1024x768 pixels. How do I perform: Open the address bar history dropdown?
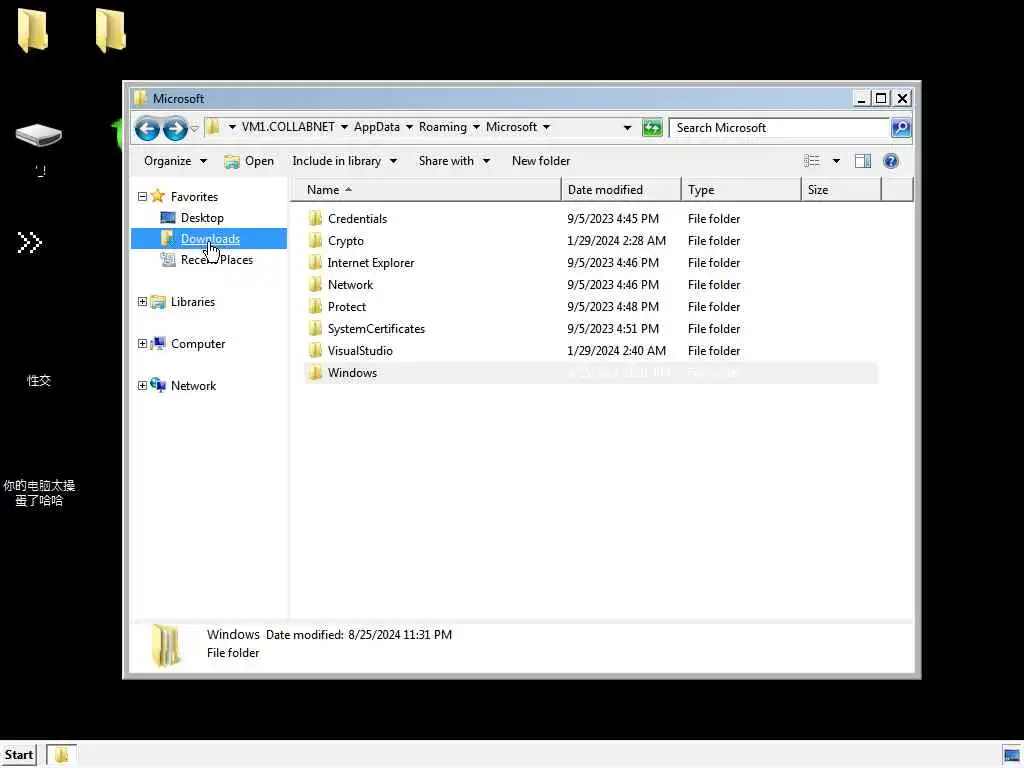pyautogui.click(x=628, y=127)
